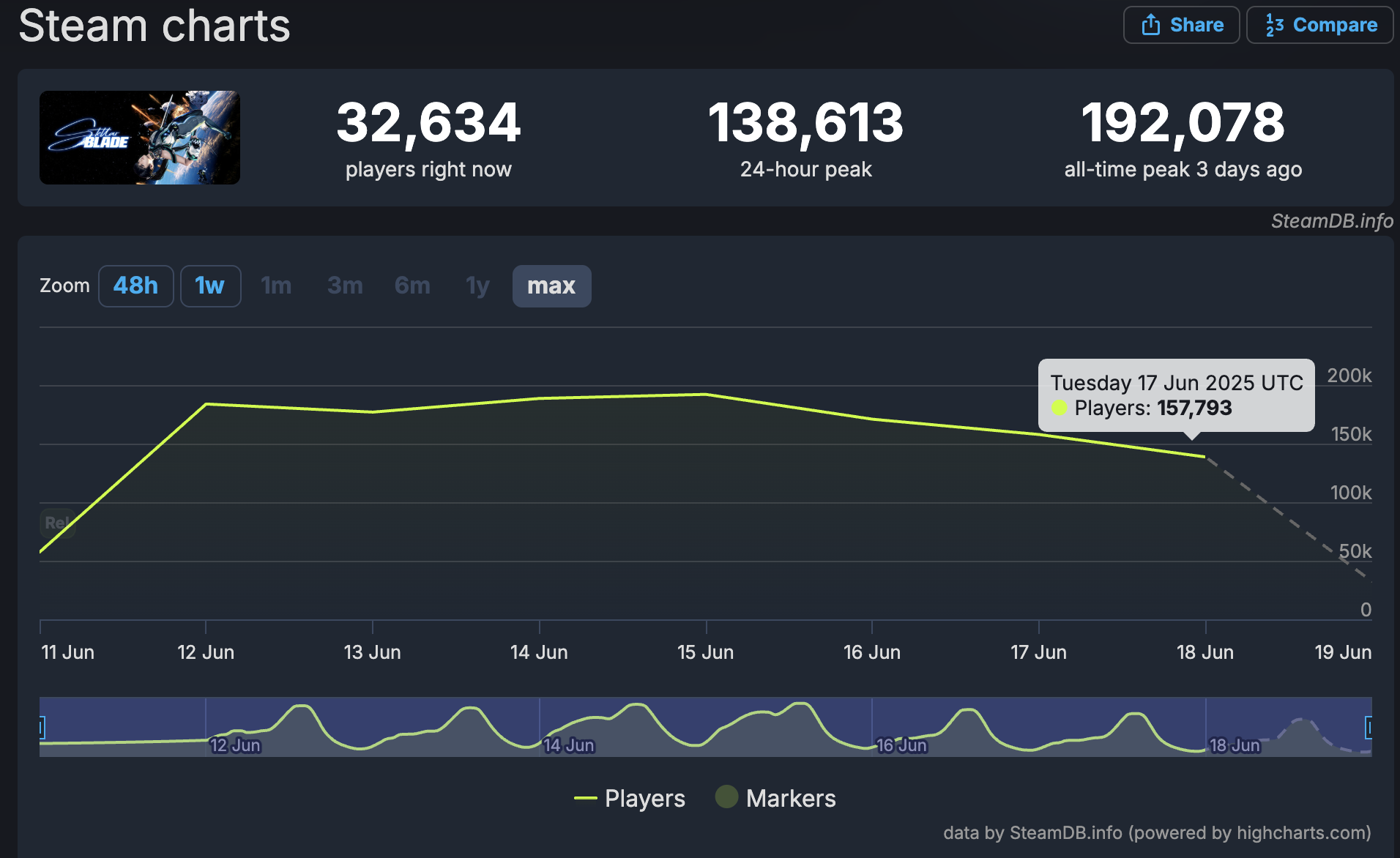The image size is (1400, 858).
Task: Click the Rel release marker on chart
Action: [57, 523]
